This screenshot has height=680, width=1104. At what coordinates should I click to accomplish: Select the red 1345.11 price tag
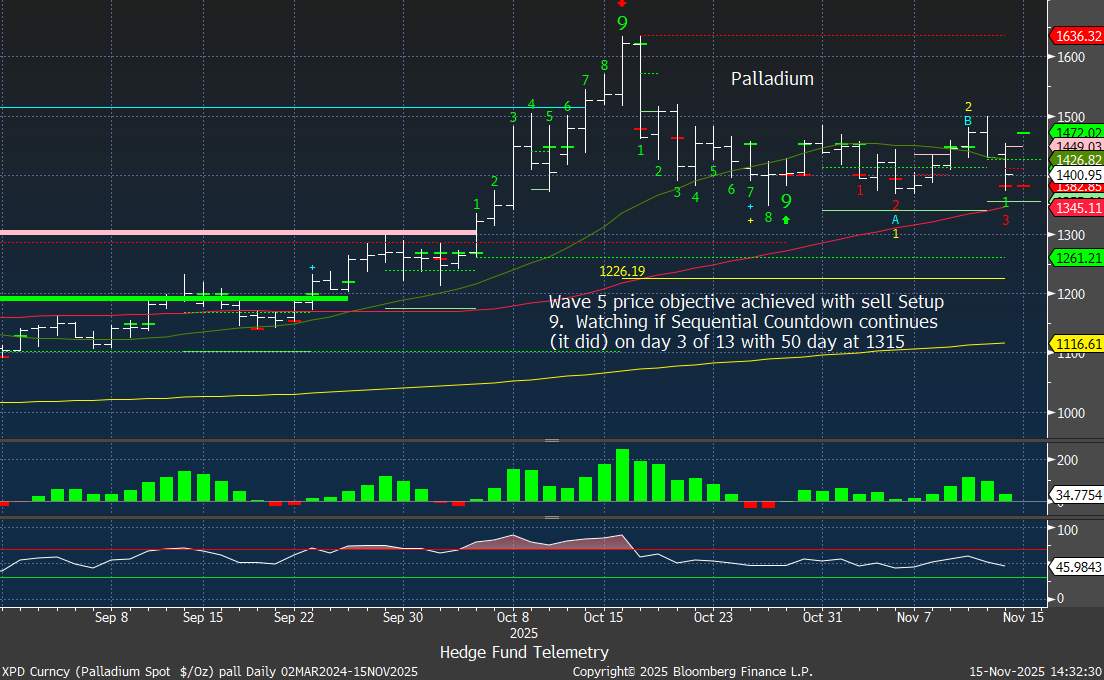[1075, 208]
